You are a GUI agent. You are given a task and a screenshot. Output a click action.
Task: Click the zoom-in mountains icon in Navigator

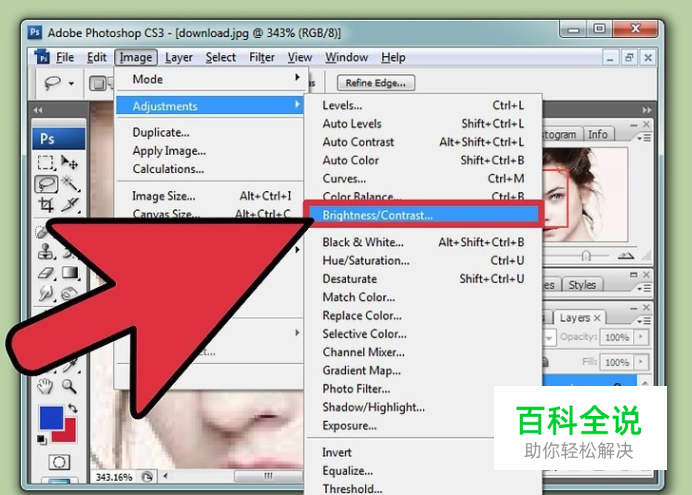625,256
